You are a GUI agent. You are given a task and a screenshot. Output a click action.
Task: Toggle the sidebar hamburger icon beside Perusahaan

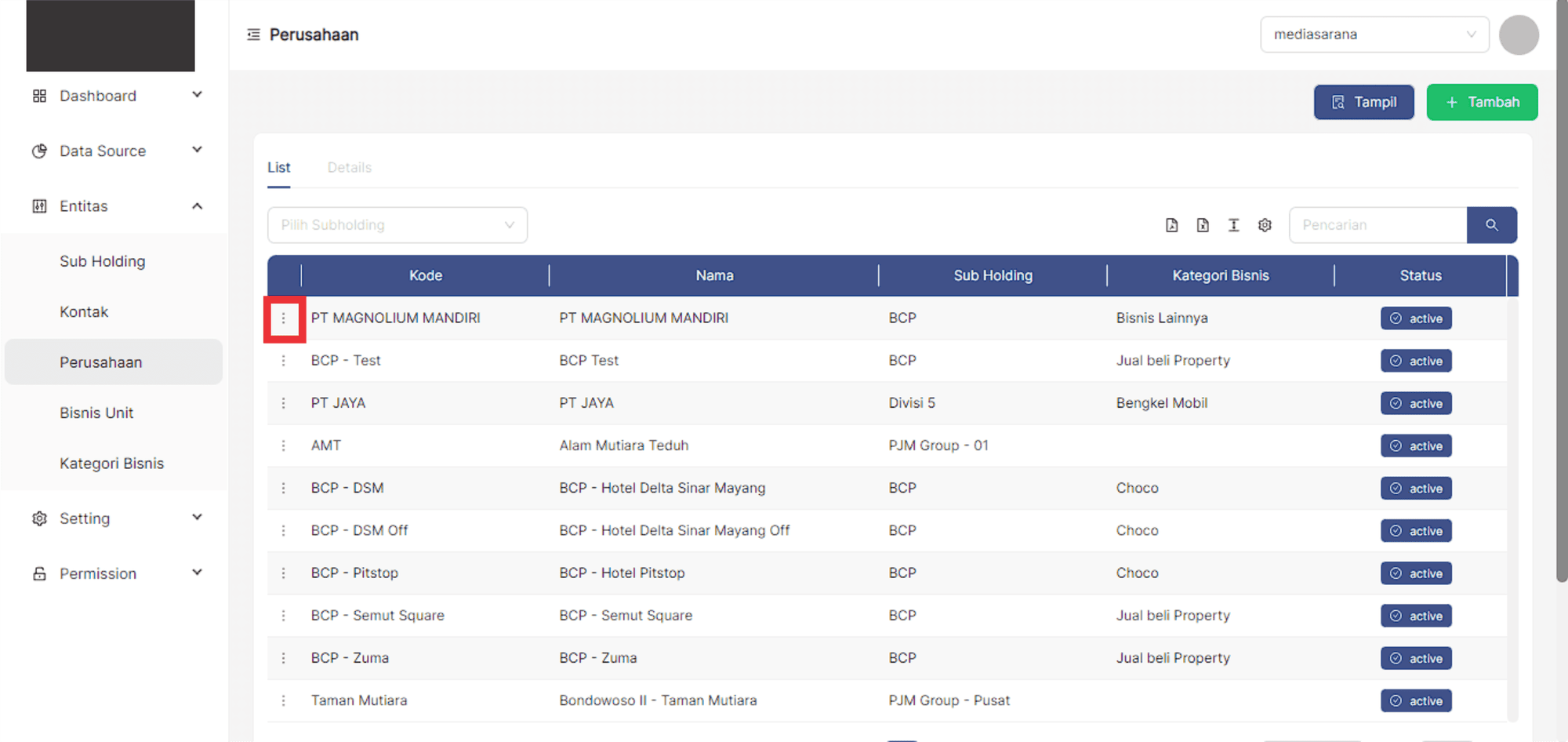coord(253,35)
